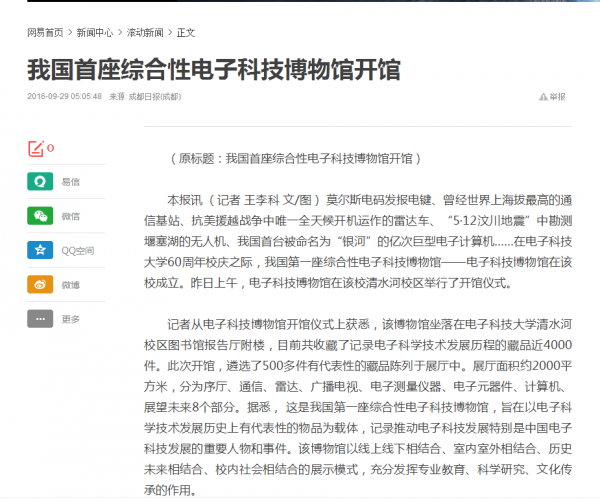Click the 原标题 line in the article
Viewport: 600px width, 502px height.
[295, 158]
